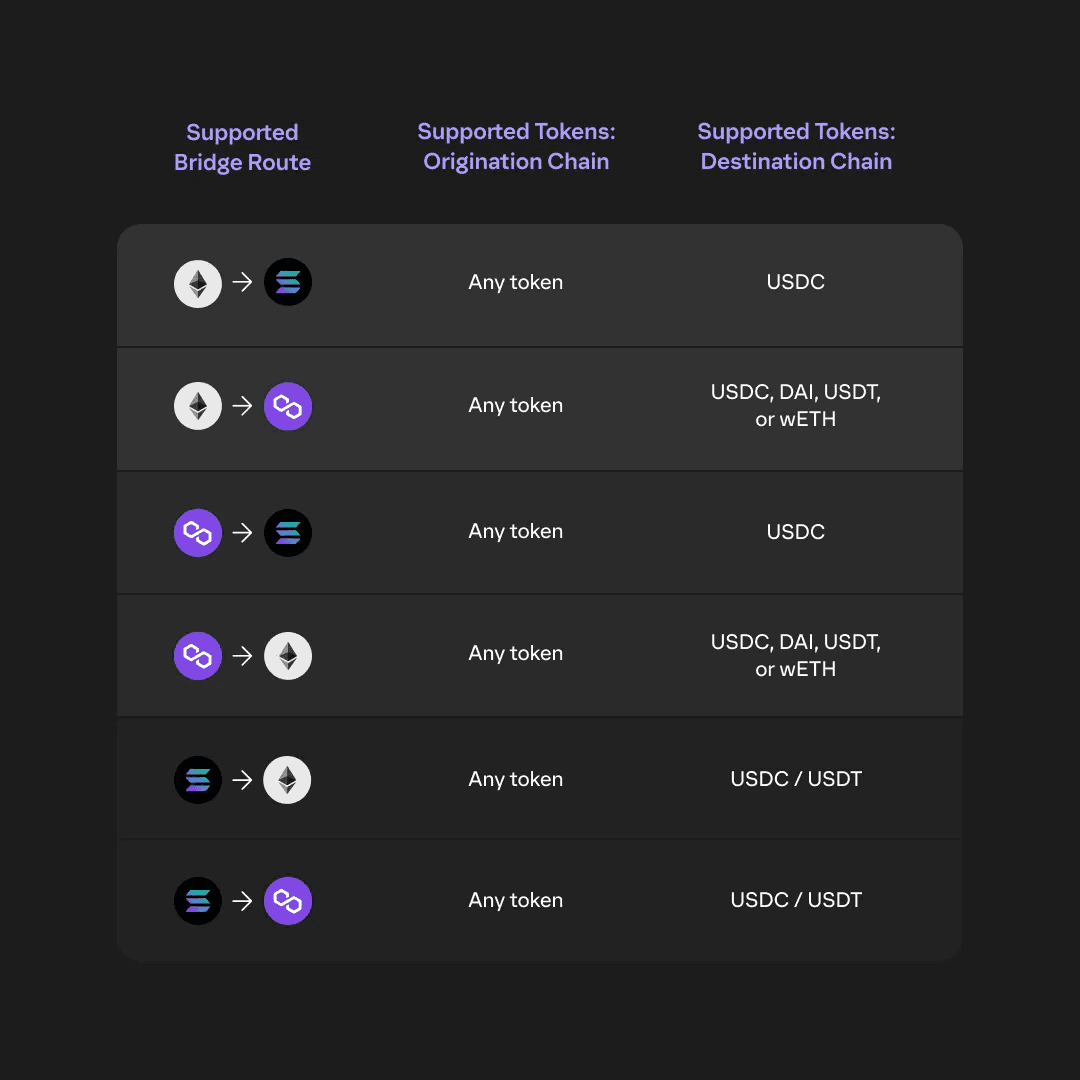Click the arrow in the Solana-to-Polygon row

click(242, 901)
